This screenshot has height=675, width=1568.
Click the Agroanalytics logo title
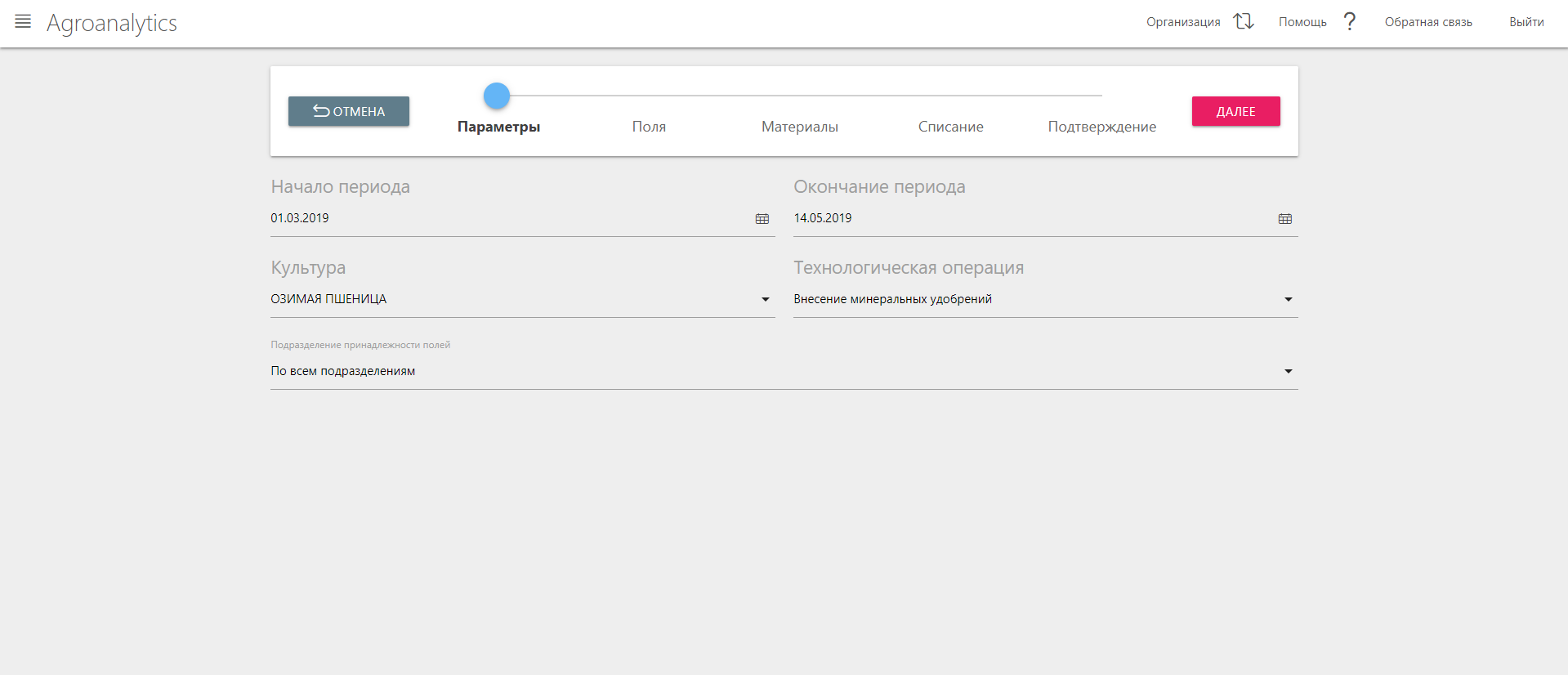pyautogui.click(x=112, y=23)
